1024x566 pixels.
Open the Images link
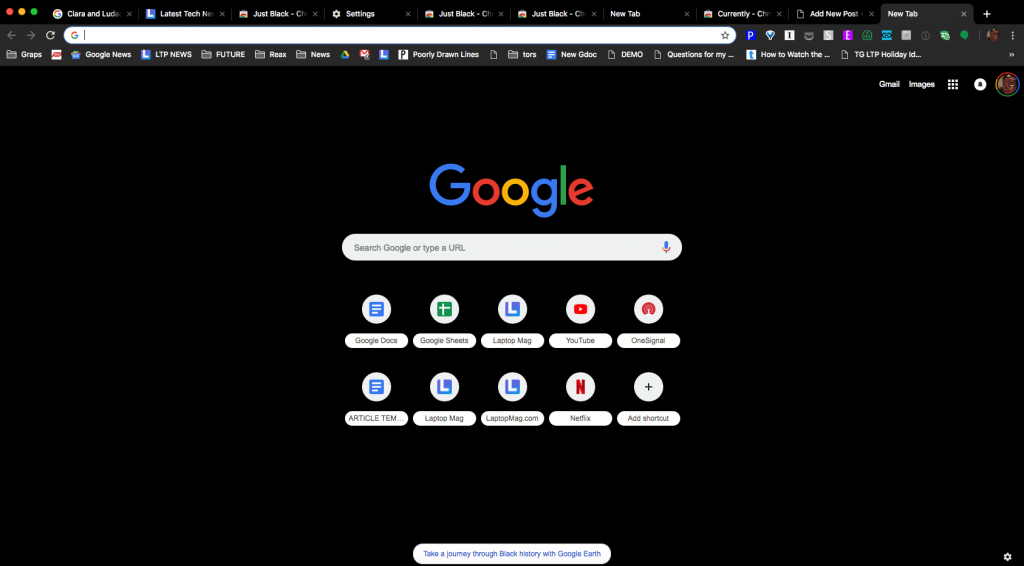(x=921, y=84)
